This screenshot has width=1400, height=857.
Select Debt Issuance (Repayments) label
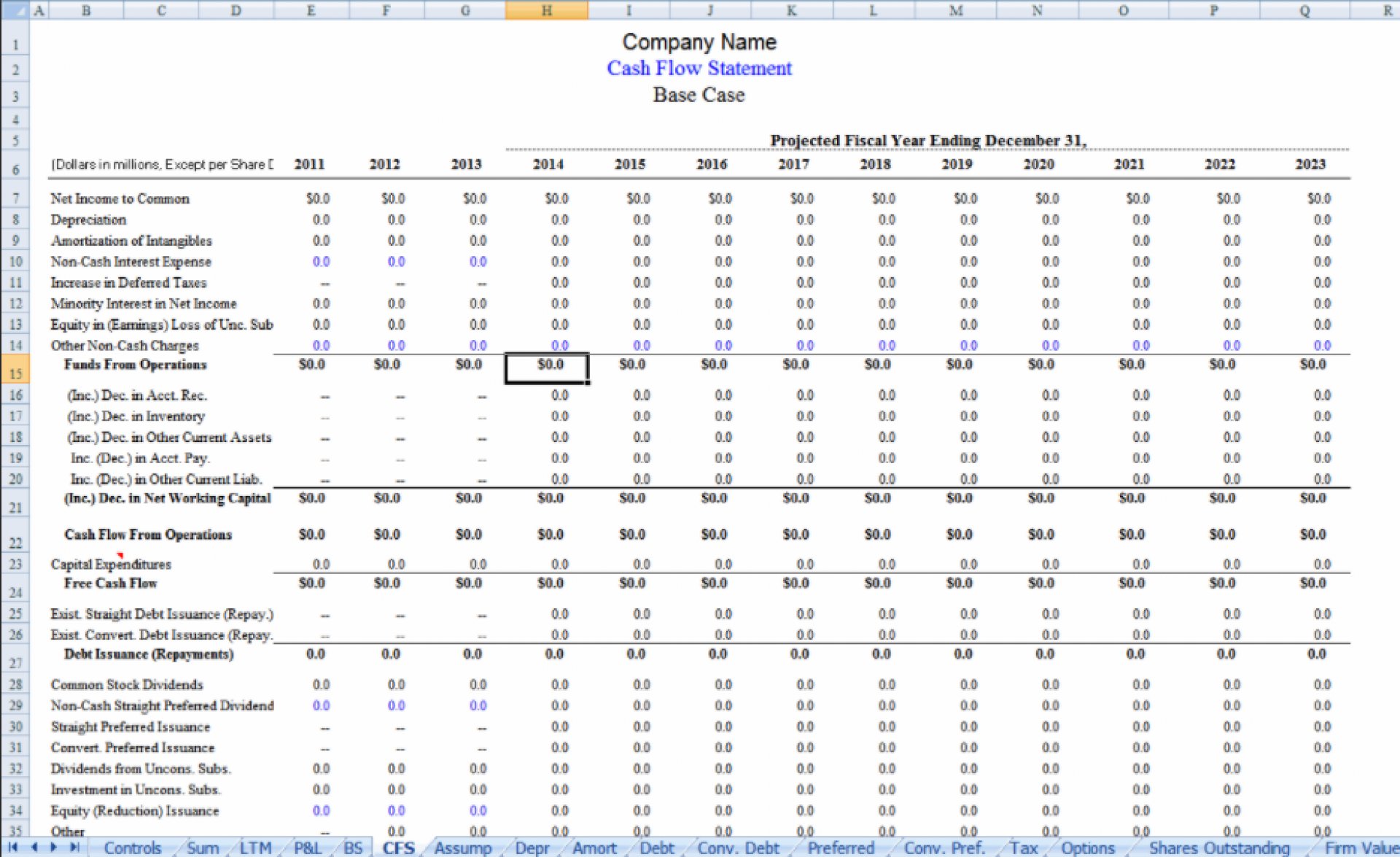click(149, 654)
